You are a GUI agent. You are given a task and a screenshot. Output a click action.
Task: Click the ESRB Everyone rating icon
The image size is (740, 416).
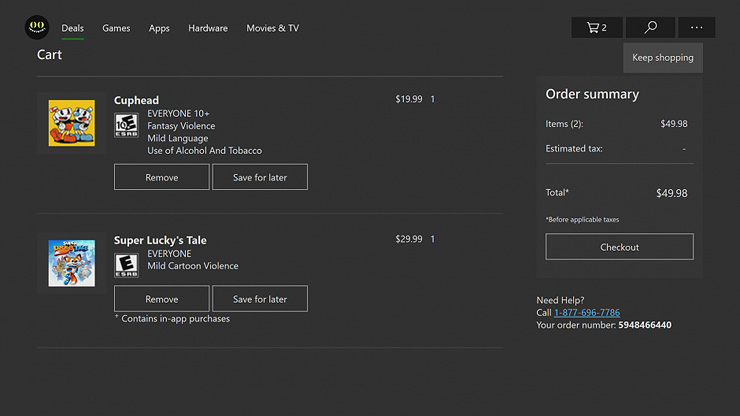[126, 265]
